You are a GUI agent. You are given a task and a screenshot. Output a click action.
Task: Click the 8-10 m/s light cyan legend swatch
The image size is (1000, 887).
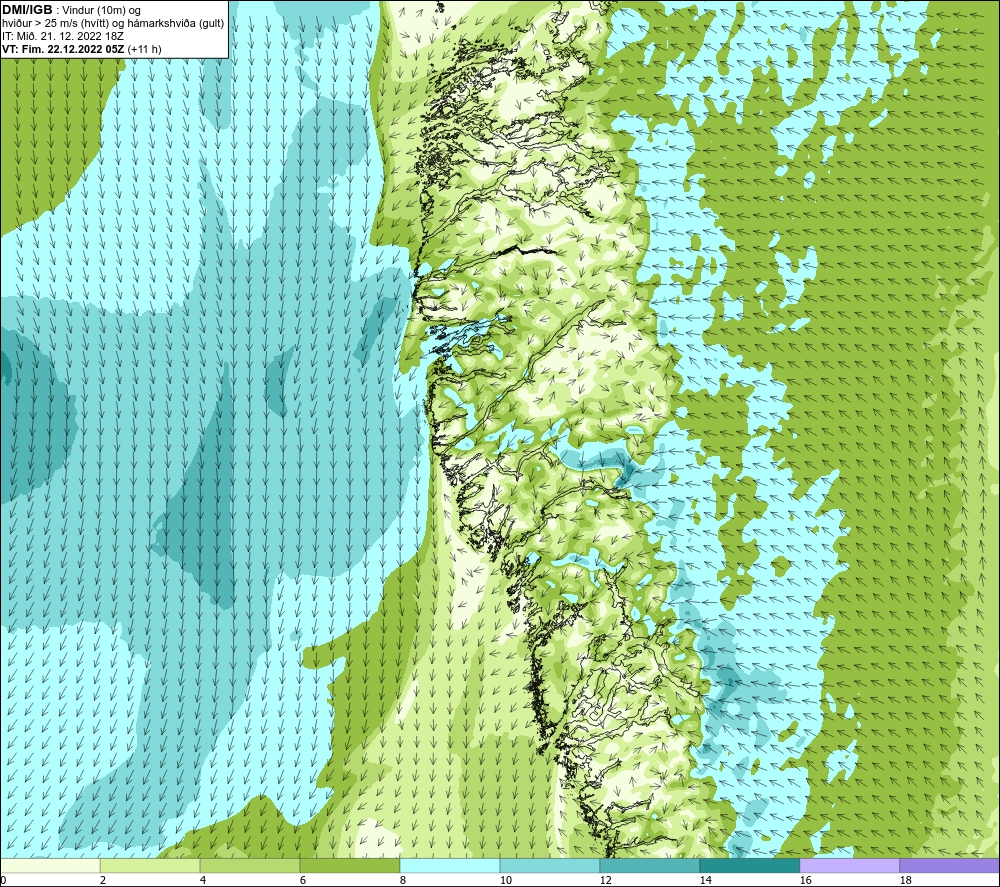(450, 865)
